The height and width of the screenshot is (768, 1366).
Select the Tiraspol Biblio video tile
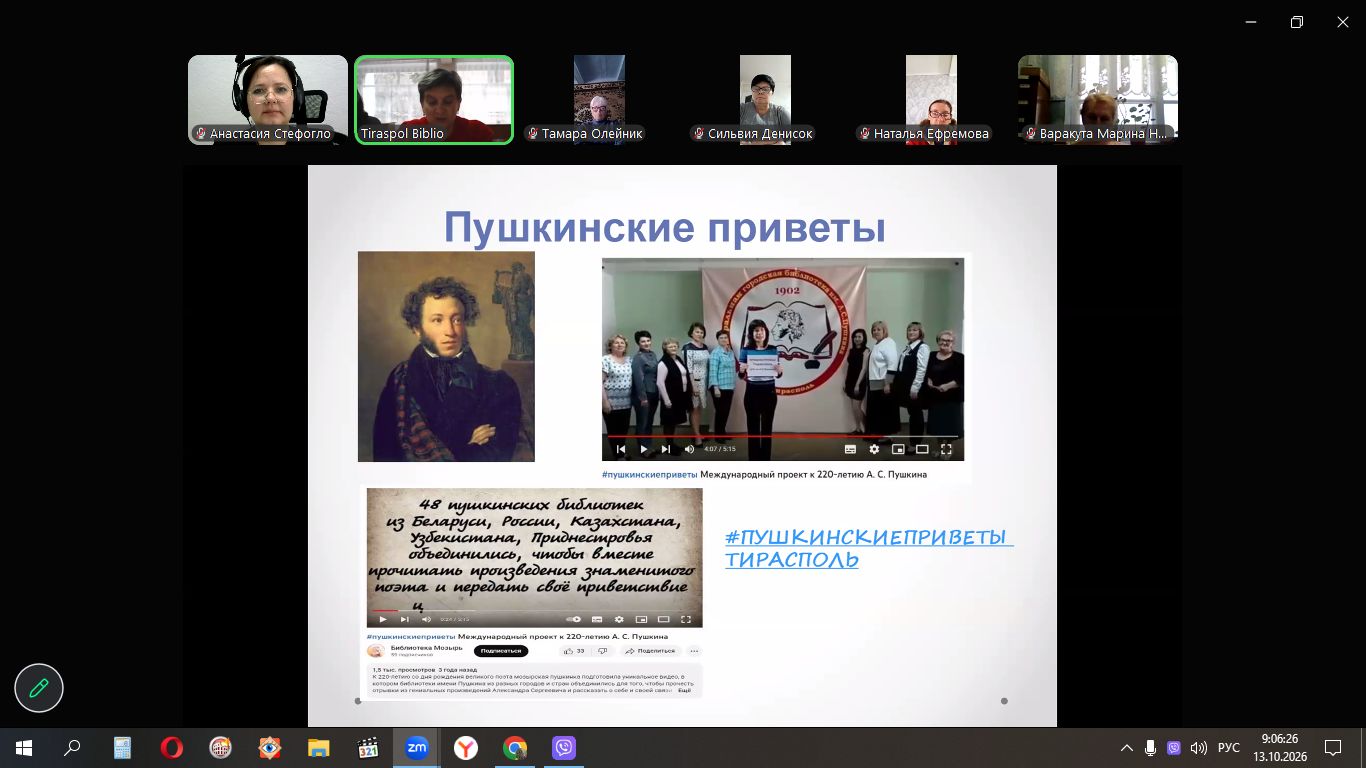tap(434, 100)
